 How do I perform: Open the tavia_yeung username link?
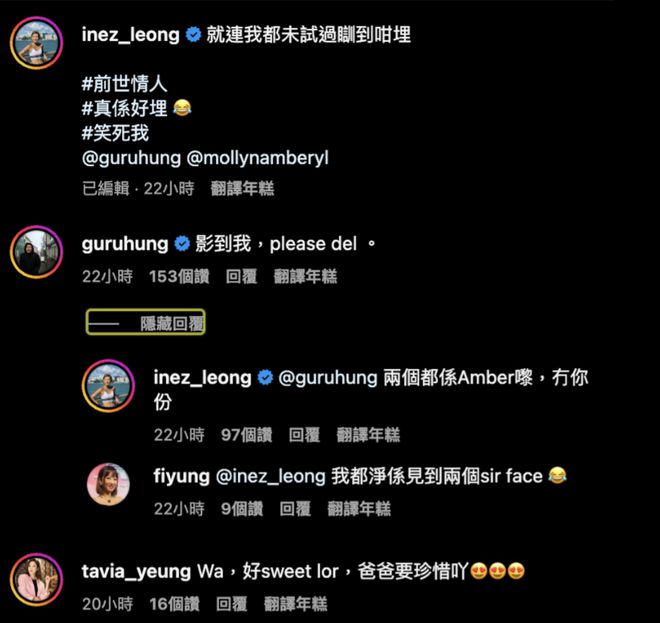(x=136, y=571)
